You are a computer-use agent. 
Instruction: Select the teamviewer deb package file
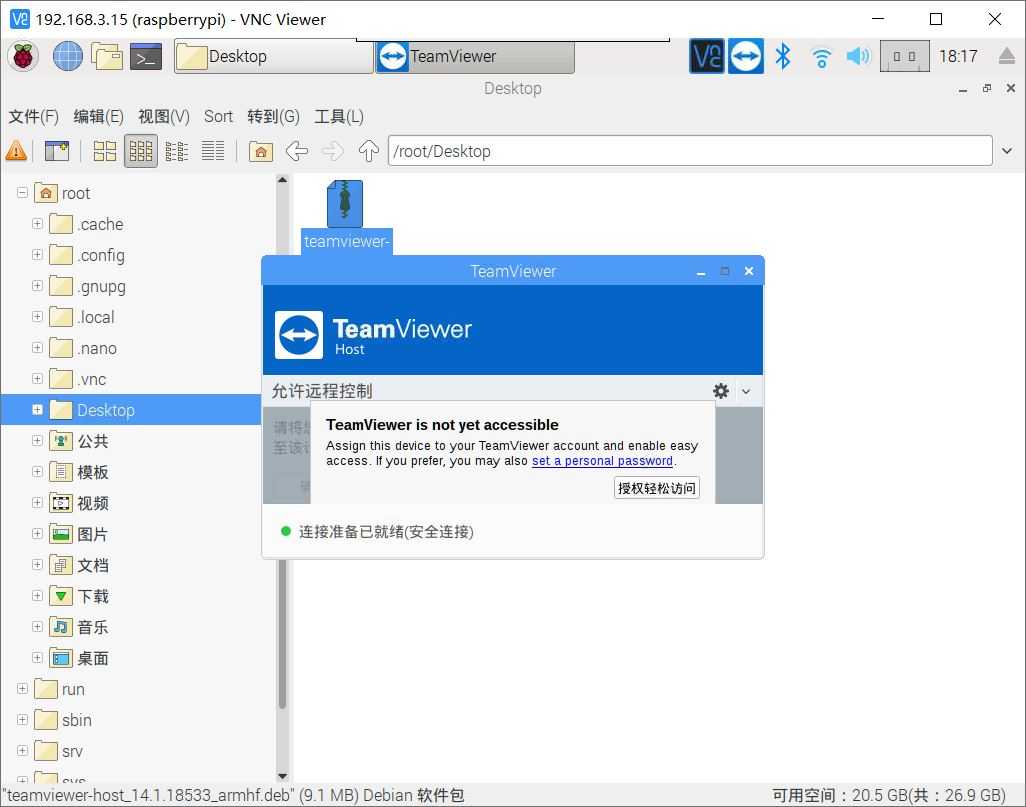(x=346, y=215)
